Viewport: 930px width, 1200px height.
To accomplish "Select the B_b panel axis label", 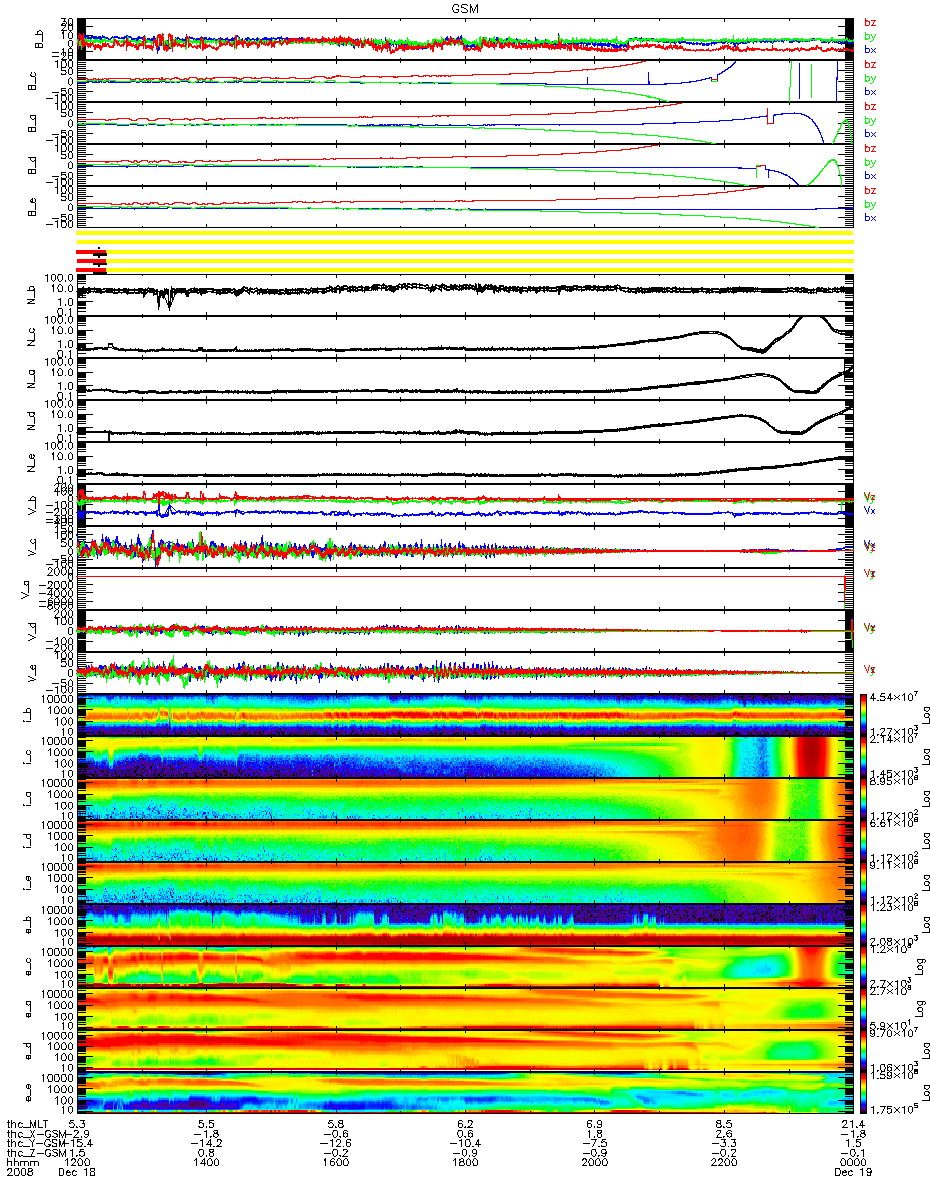I will (40, 39).
